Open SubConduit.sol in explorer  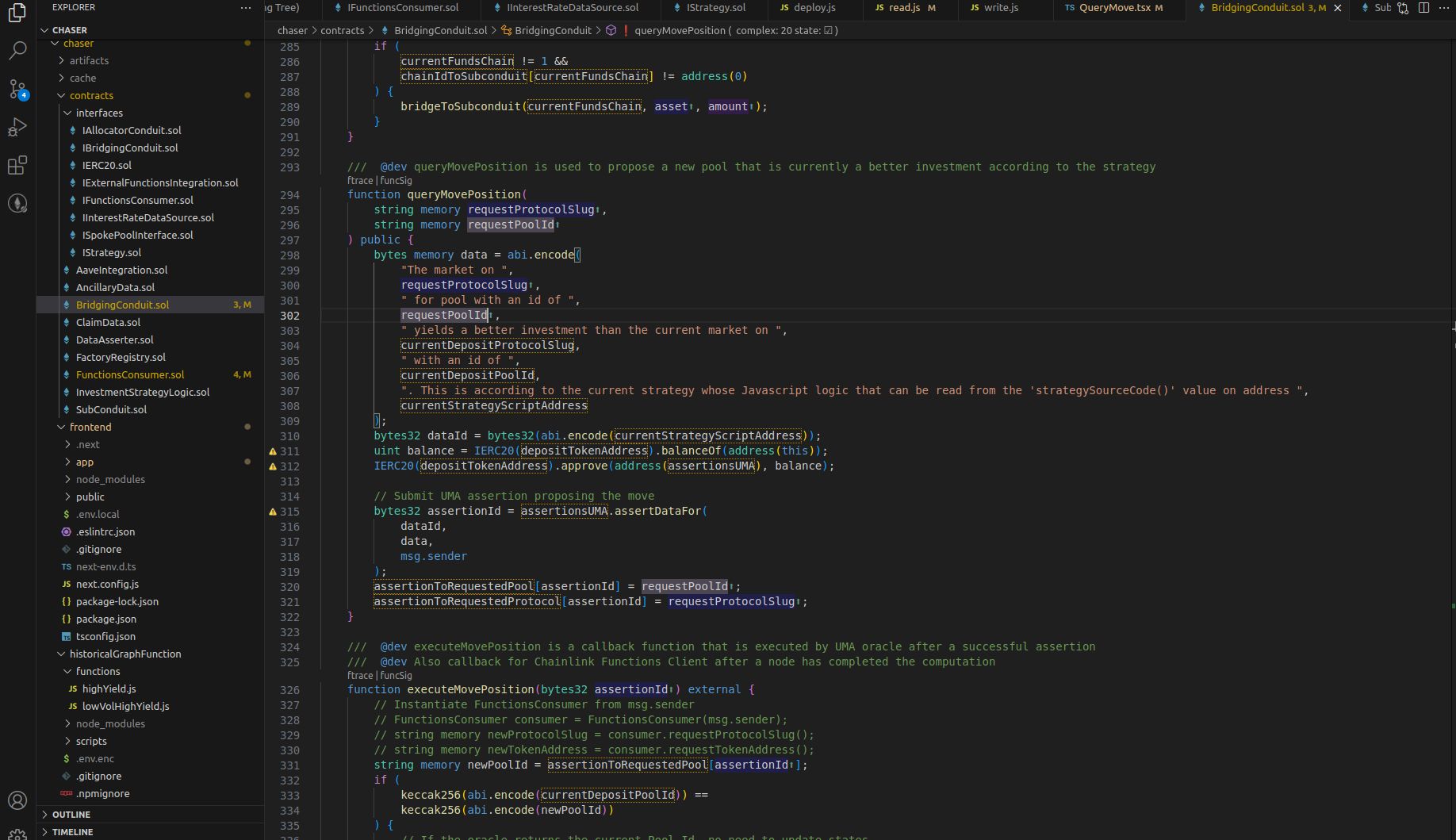pyautogui.click(x=111, y=409)
